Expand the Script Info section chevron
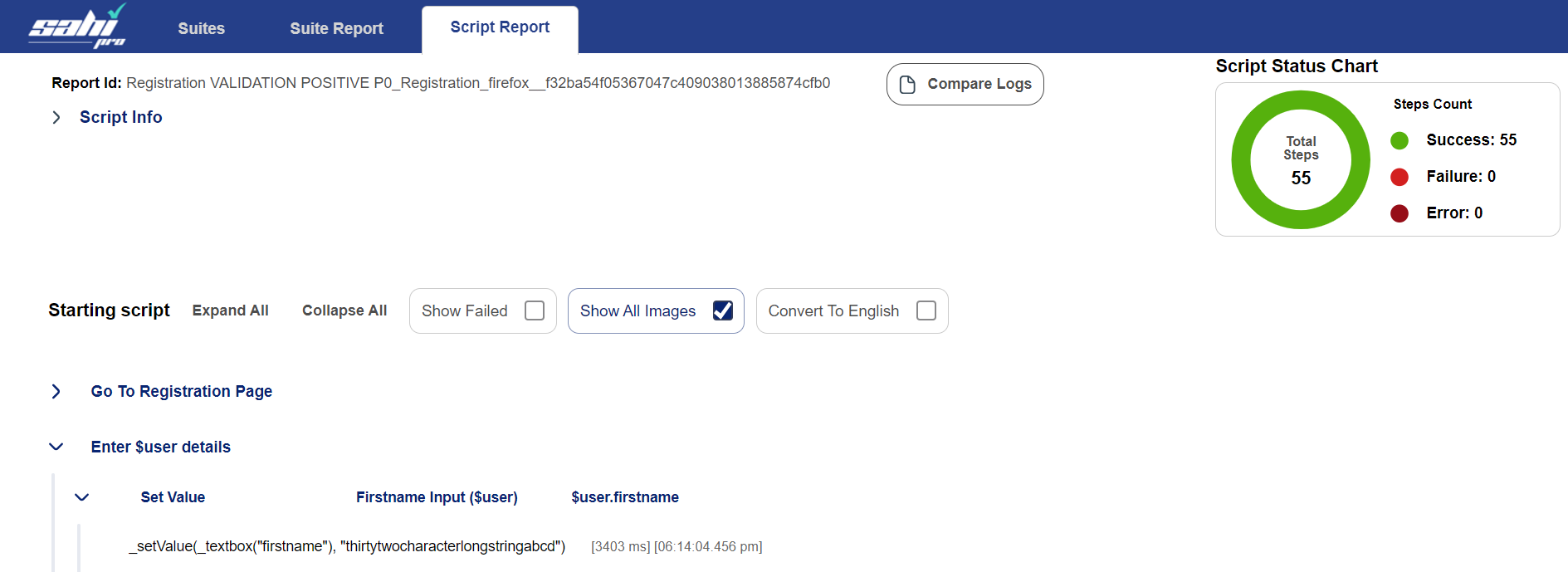The image size is (1568, 572). 56,118
